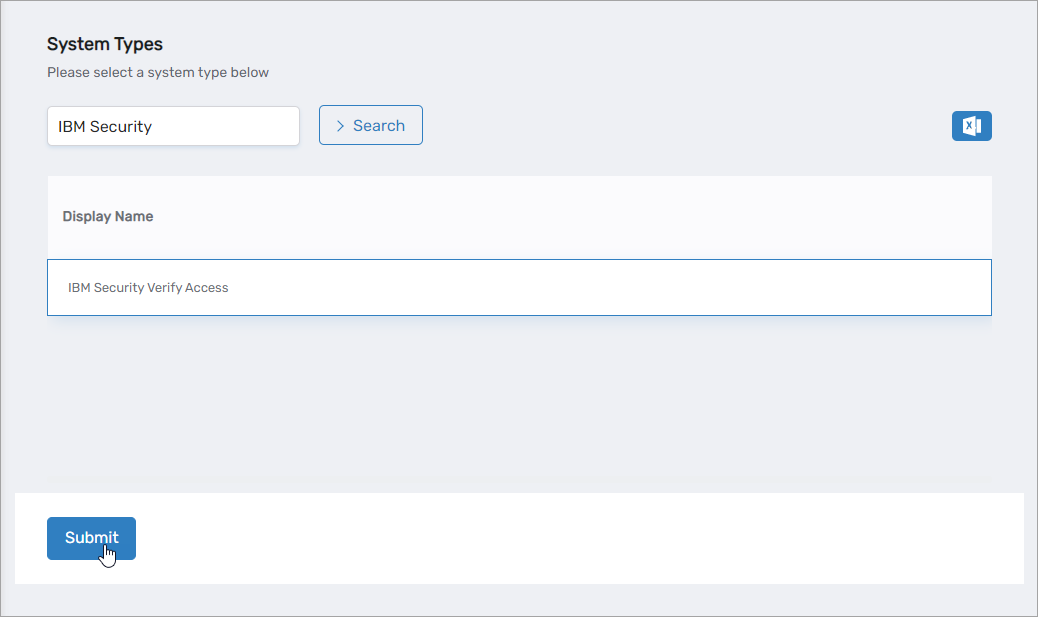
Task: Click the word "Name" in the column header
Action: [135, 216]
